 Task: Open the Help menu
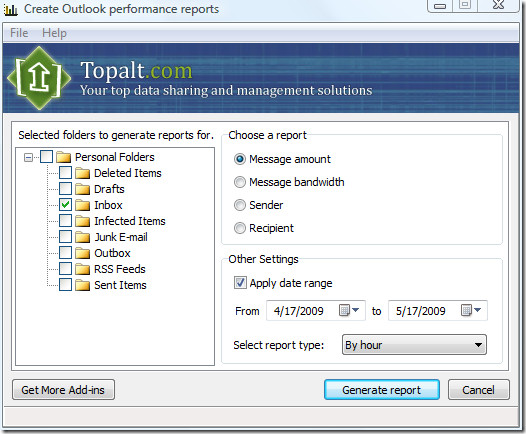tap(54, 33)
